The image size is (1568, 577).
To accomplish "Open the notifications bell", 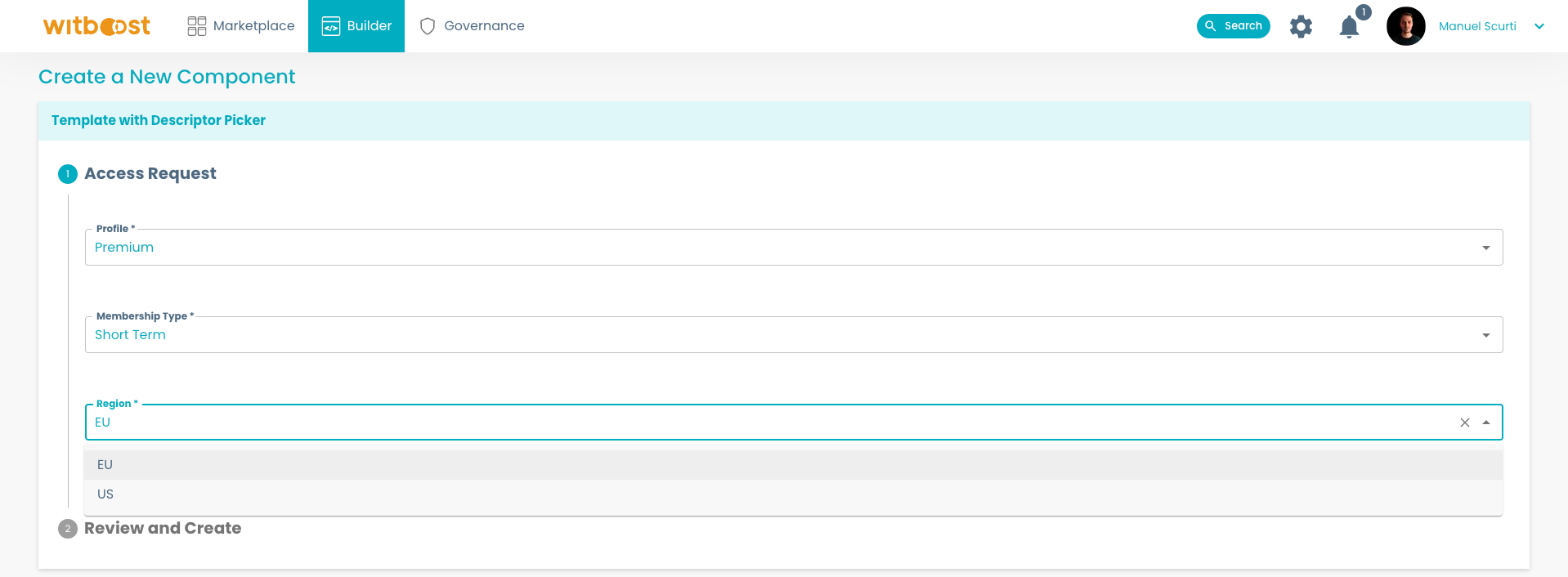I will click(x=1349, y=27).
